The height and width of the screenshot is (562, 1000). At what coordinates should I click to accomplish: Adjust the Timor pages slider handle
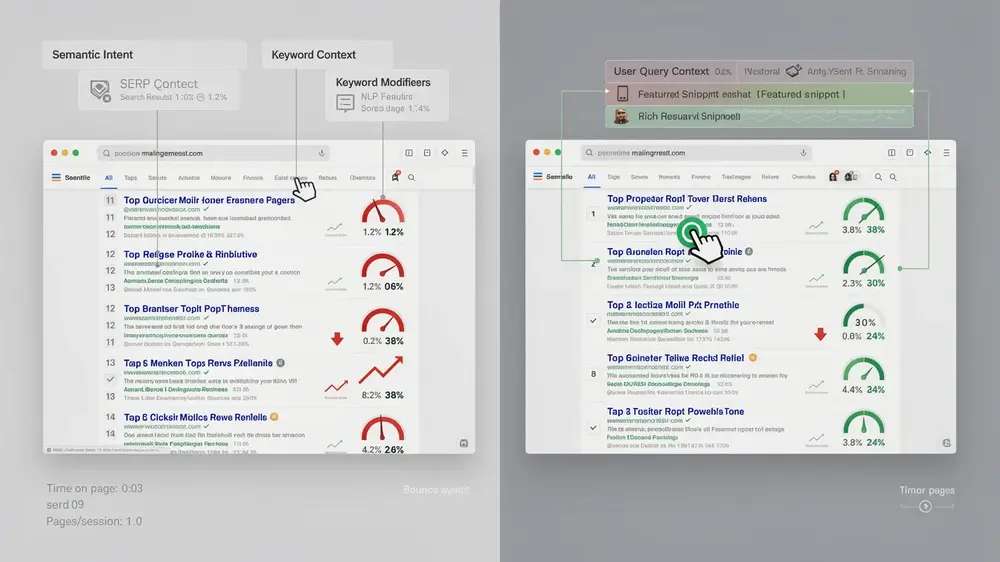point(925,507)
